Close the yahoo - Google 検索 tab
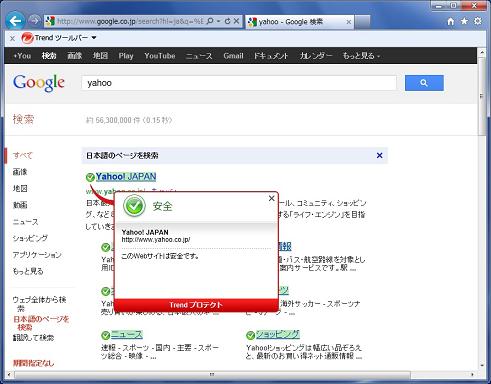The image size is (491, 384). click(349, 22)
